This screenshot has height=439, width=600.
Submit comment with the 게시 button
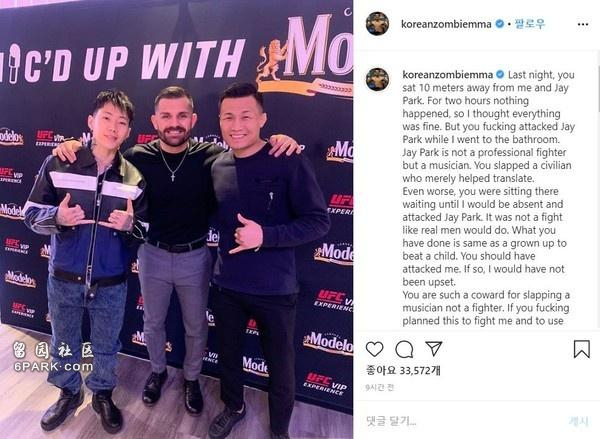coord(578,421)
